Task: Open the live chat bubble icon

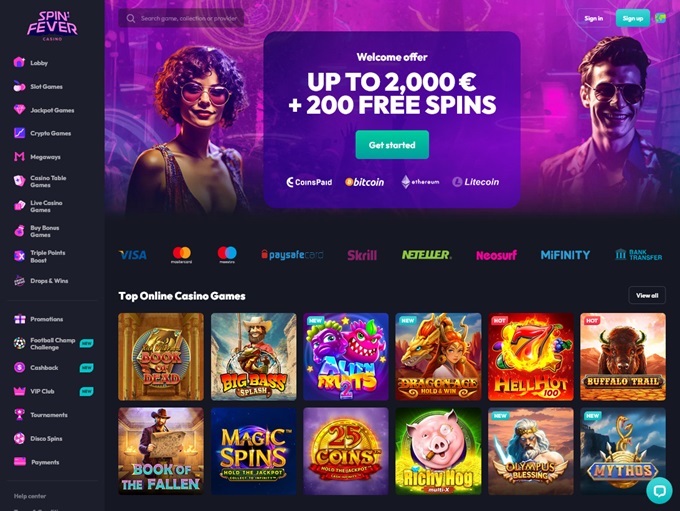Action: pyautogui.click(x=659, y=491)
